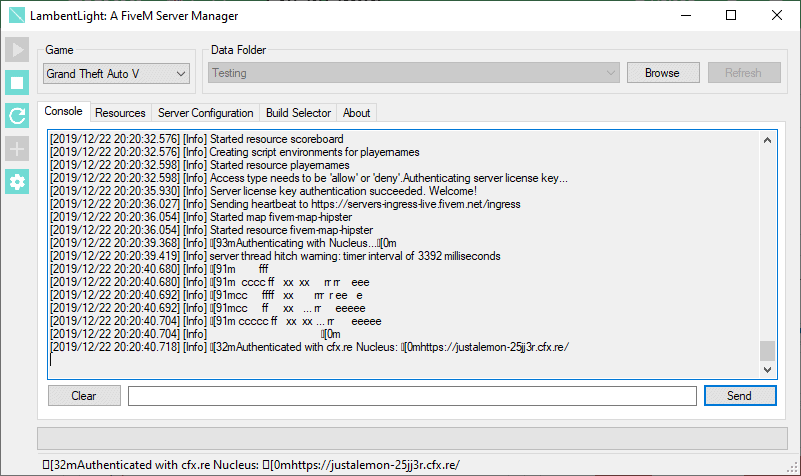The height and width of the screenshot is (476, 801).
Task: Stop the server with the square icon
Action: (17, 83)
